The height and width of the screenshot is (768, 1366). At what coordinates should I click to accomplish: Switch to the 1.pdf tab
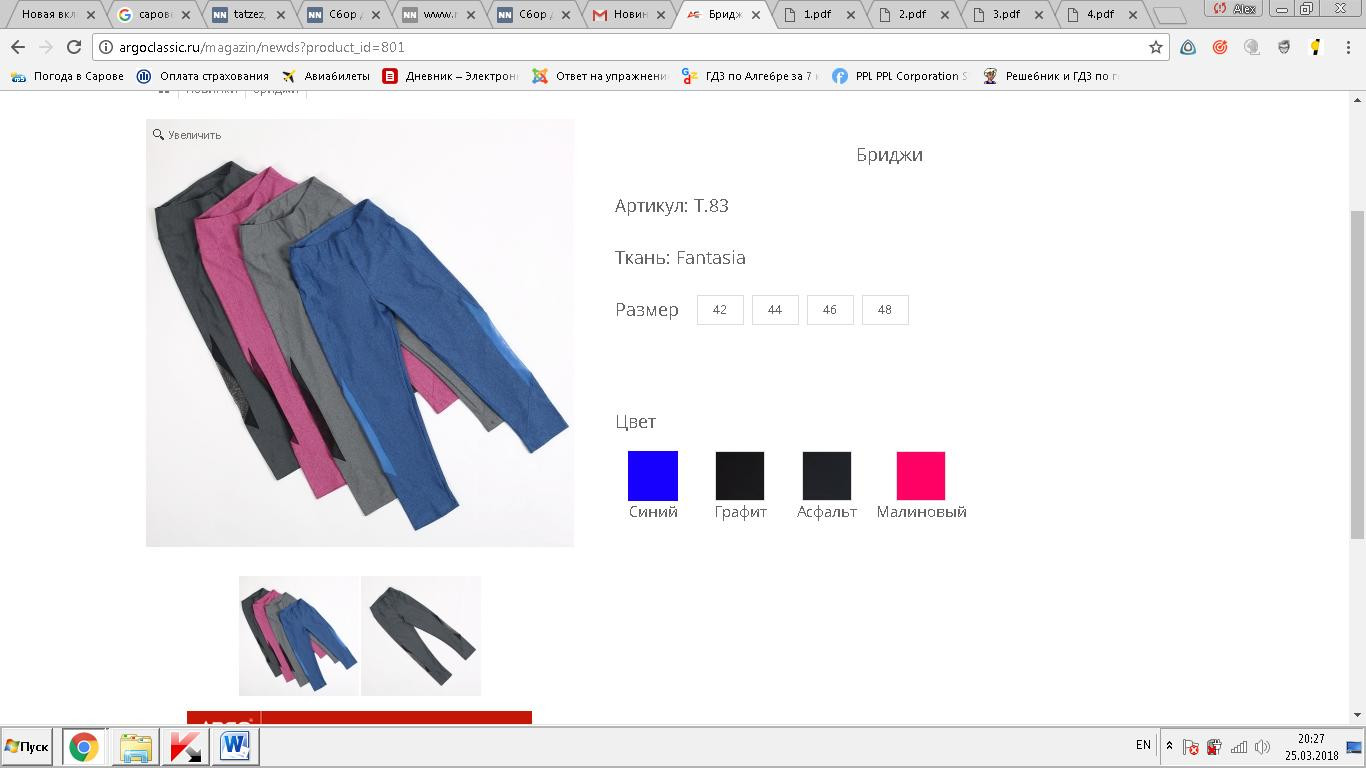point(817,15)
